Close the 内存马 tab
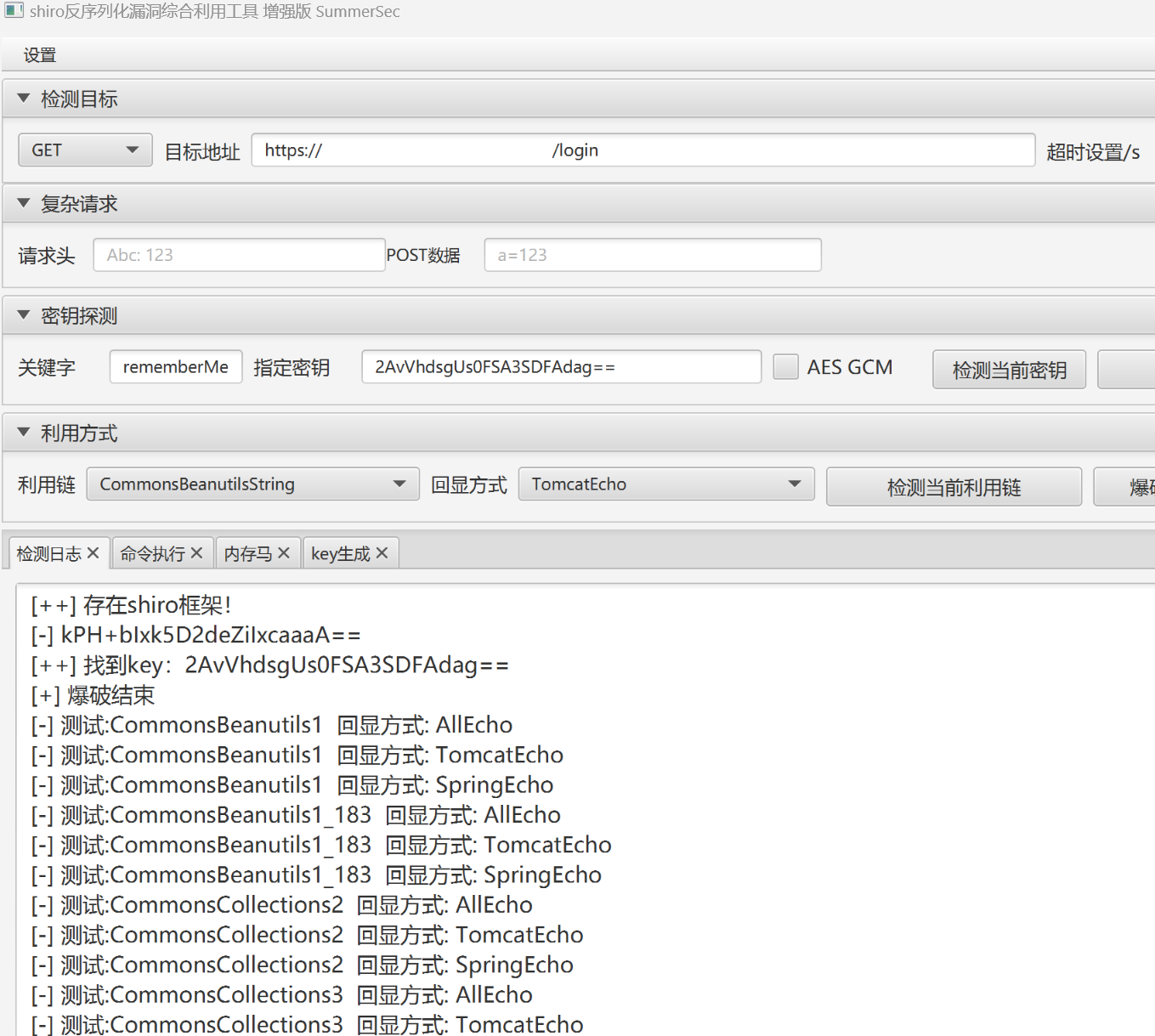Viewport: 1155px width, 1036px height. [284, 553]
